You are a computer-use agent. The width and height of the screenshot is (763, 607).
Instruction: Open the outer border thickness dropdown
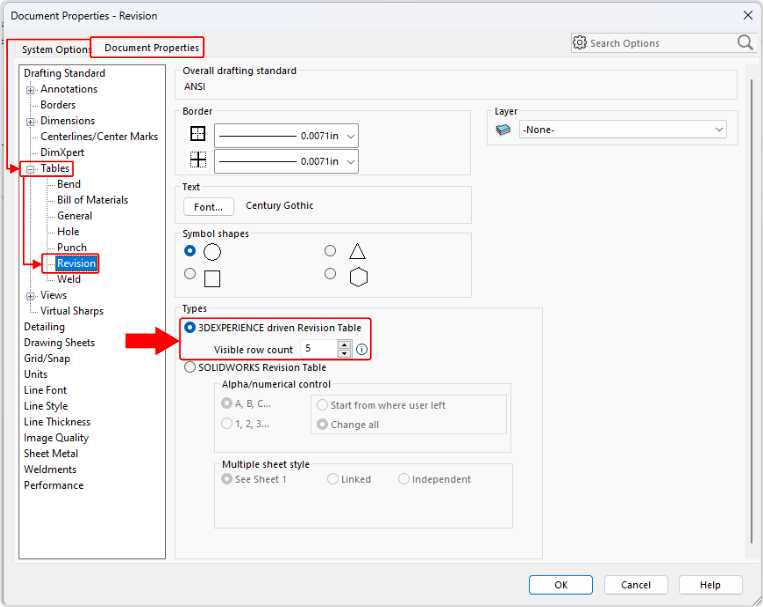click(x=286, y=136)
